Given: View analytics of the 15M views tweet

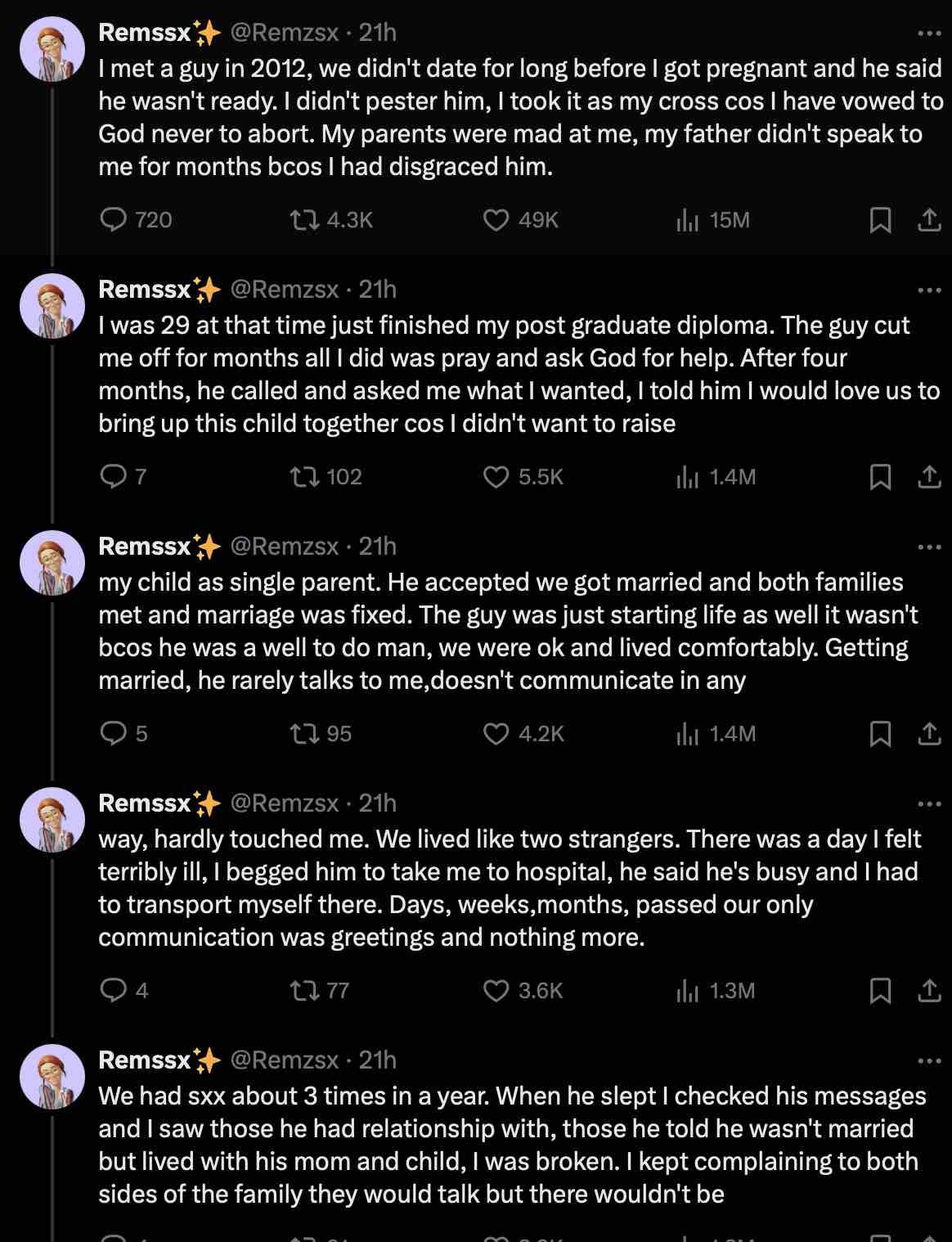Looking at the screenshot, I should (687, 220).
